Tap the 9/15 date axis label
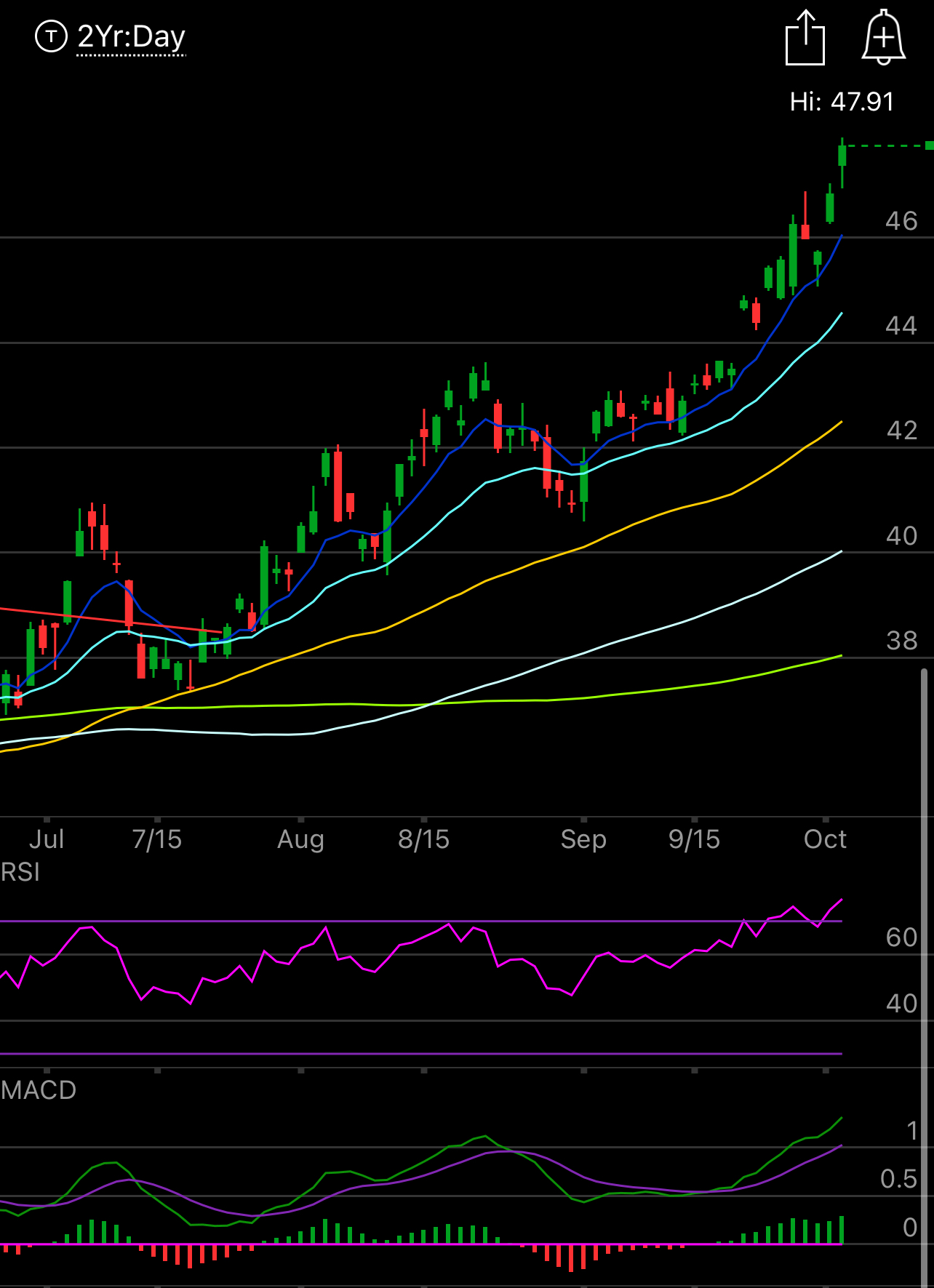 695,839
